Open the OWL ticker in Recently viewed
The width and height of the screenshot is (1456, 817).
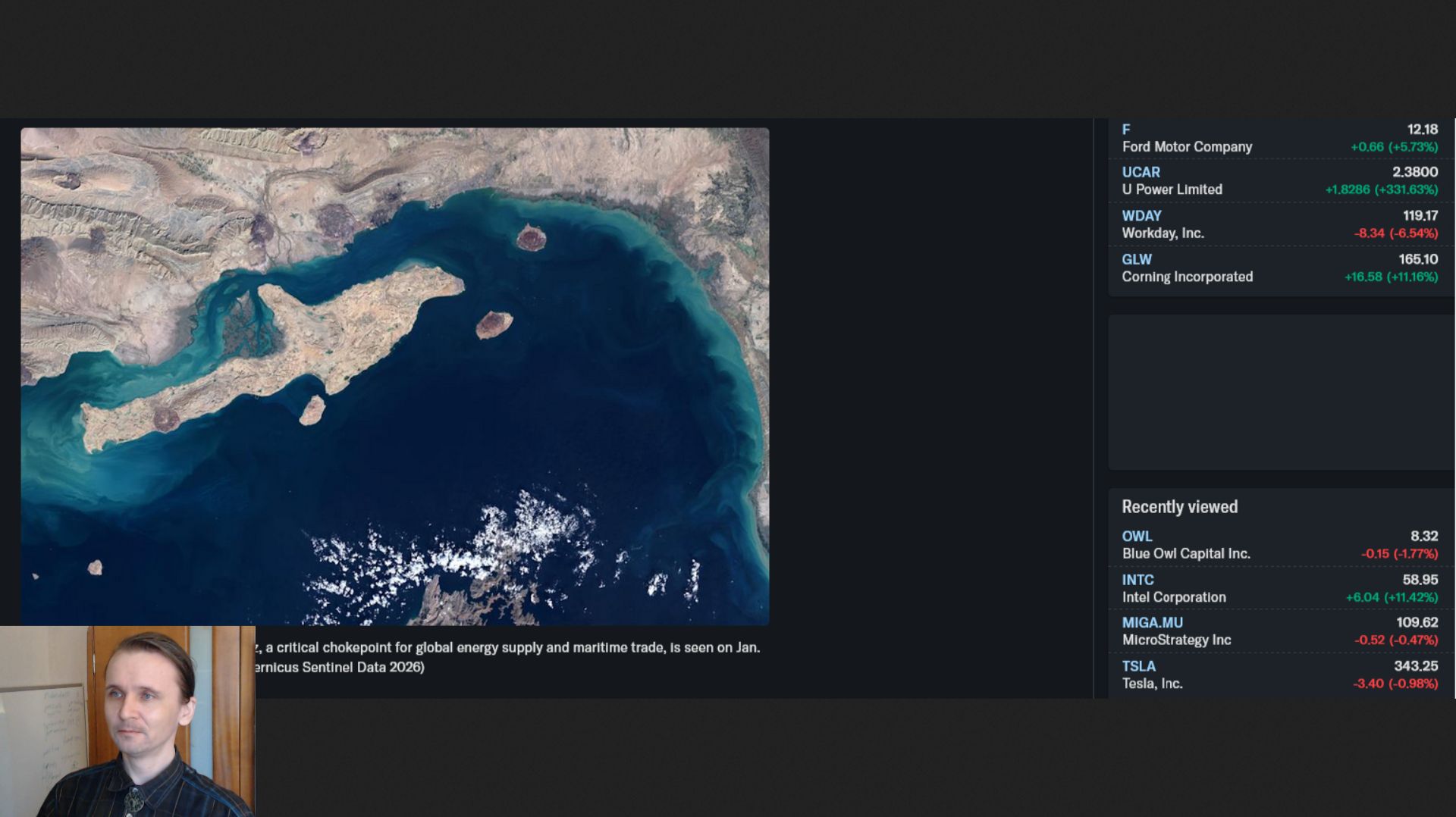pyautogui.click(x=1137, y=537)
